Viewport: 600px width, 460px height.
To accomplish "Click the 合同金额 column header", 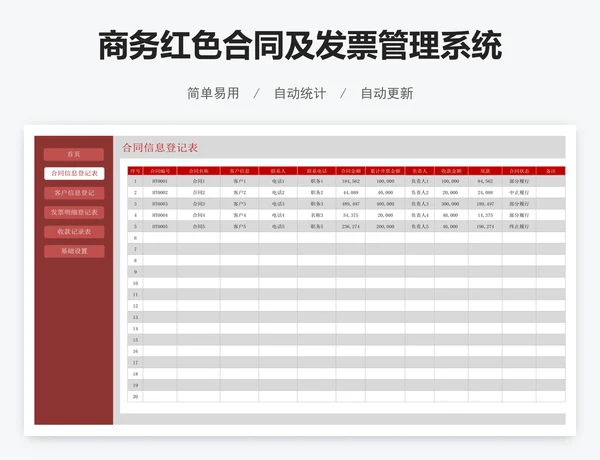I will coord(351,171).
